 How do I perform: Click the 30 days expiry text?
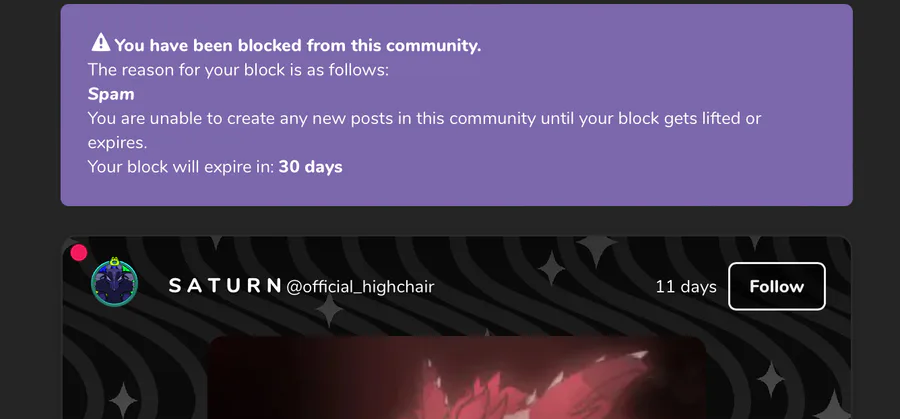311,167
